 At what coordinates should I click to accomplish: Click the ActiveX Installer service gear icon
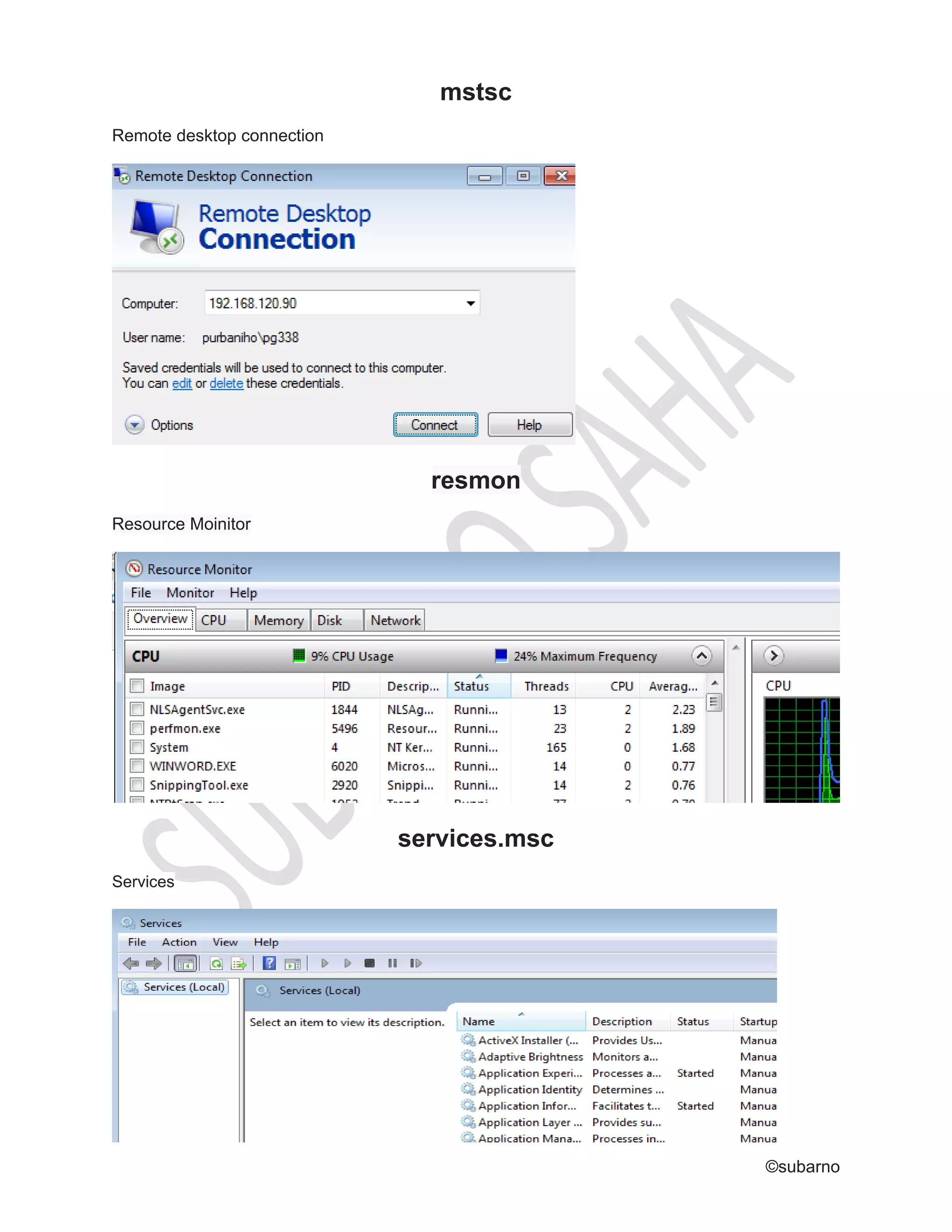468,1040
